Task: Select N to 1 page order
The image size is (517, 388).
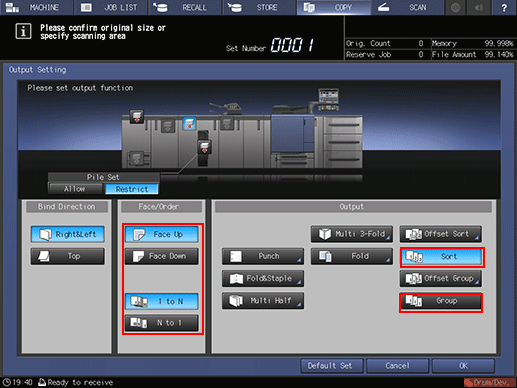Action: [x=162, y=323]
